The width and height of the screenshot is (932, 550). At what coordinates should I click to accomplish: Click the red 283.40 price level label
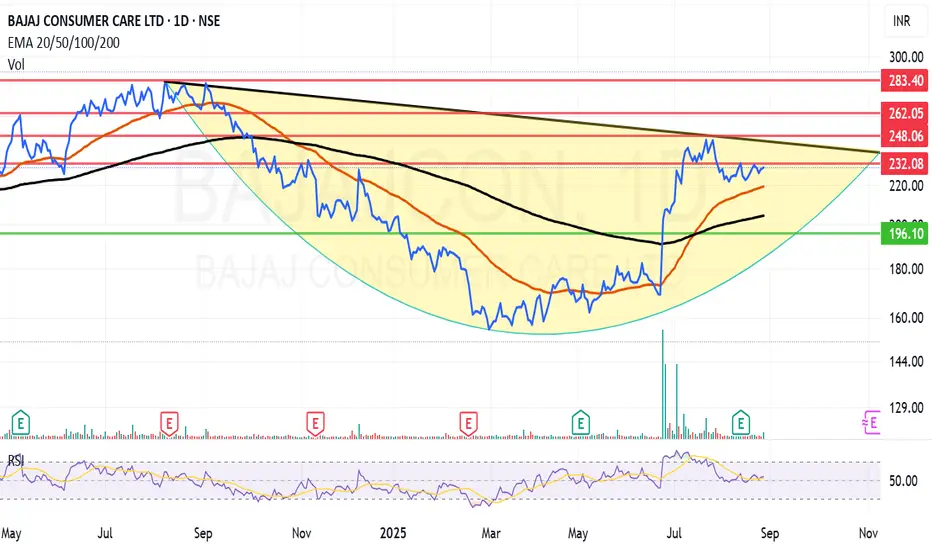click(905, 80)
